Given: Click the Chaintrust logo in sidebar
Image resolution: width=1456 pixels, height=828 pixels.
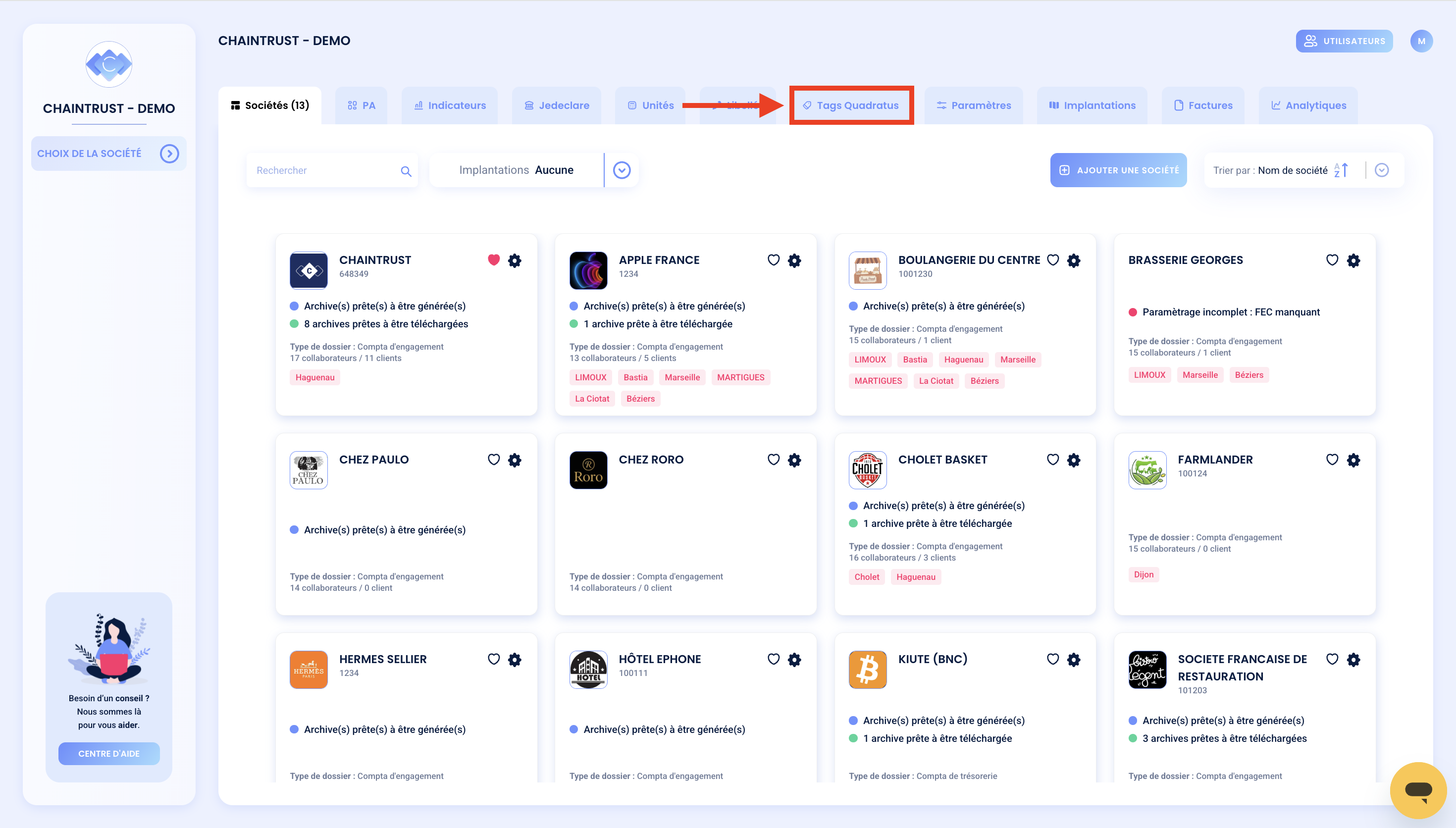Looking at the screenshot, I should point(108,64).
